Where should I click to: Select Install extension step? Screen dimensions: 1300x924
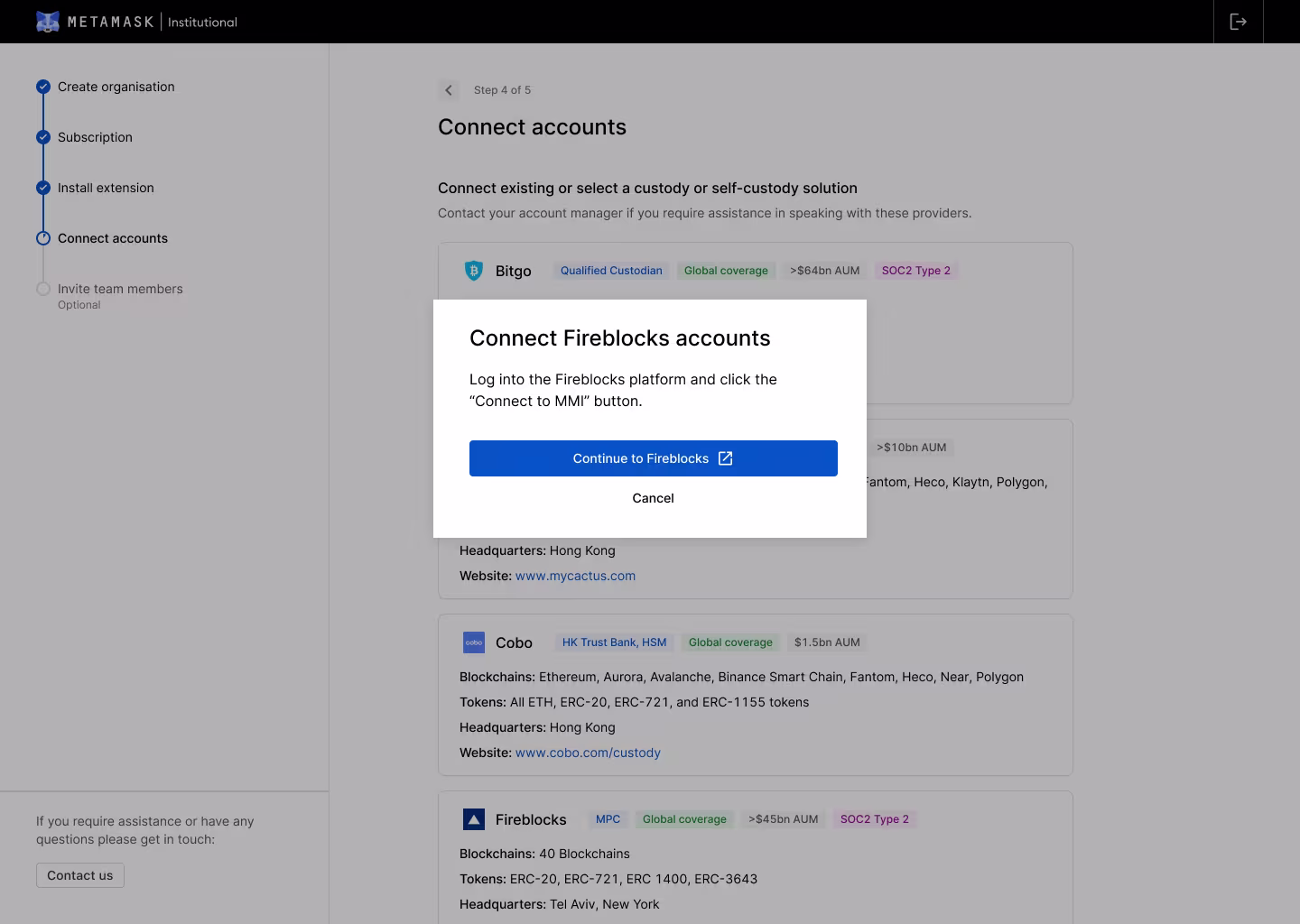(x=106, y=188)
